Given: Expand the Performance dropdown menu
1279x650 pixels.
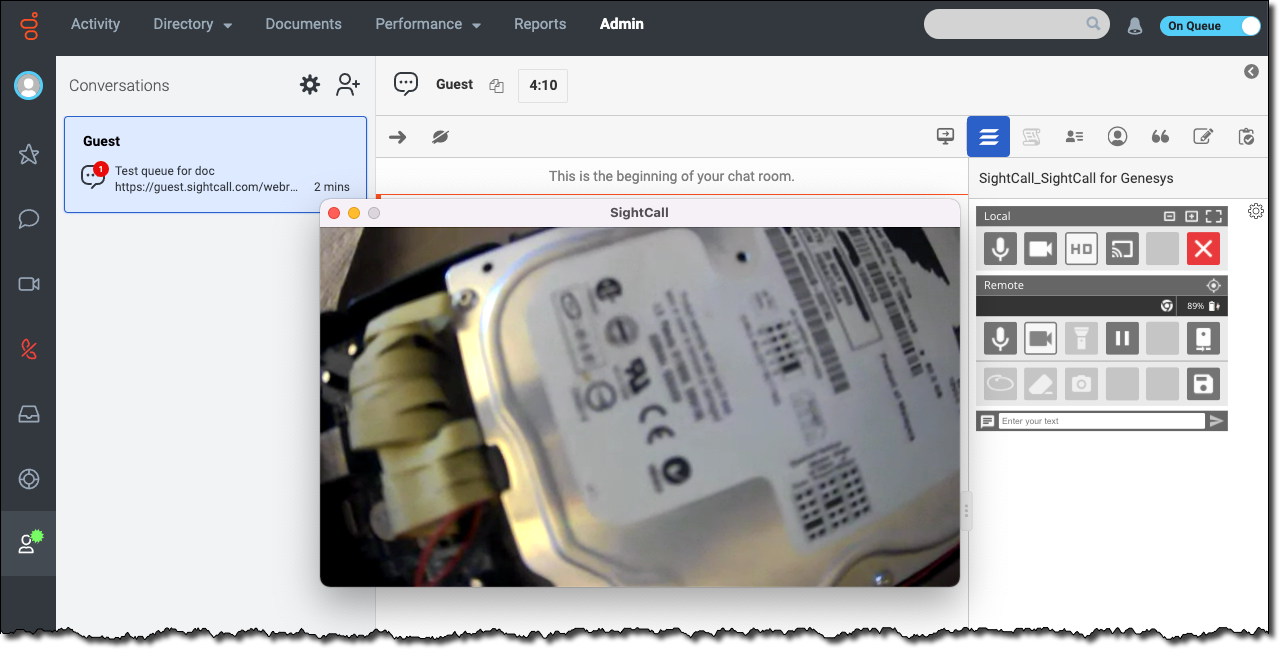Looking at the screenshot, I should pyautogui.click(x=427, y=24).
